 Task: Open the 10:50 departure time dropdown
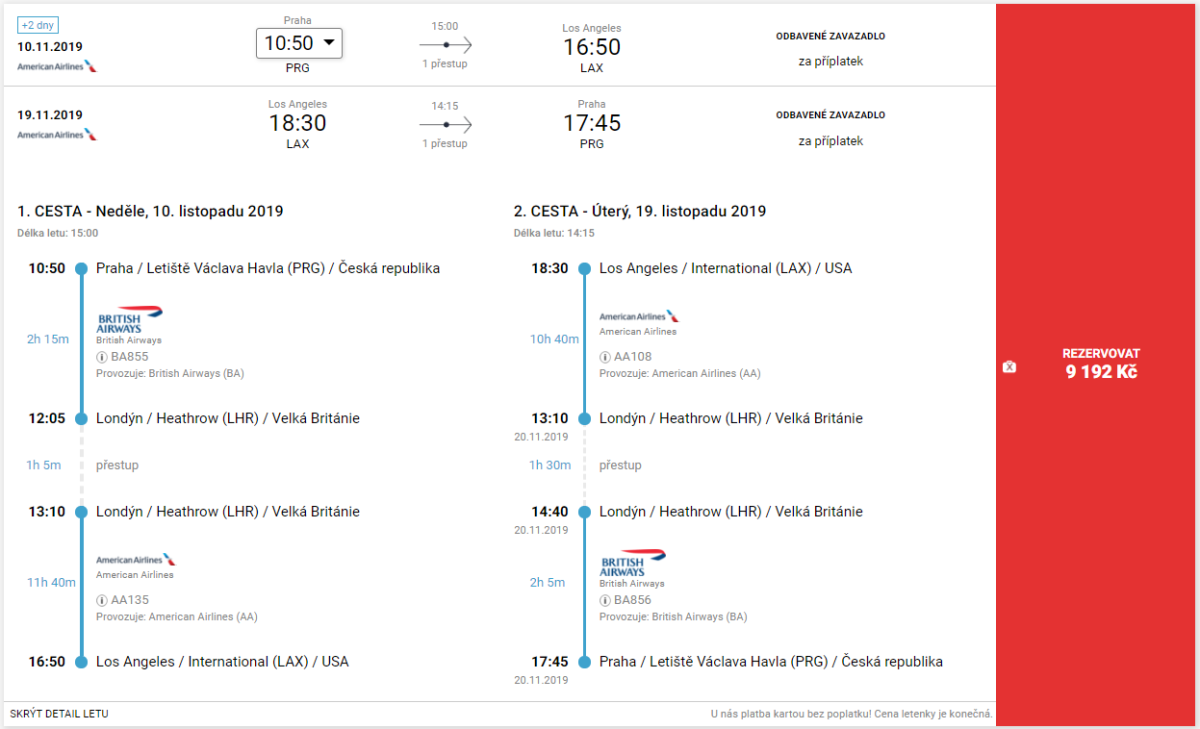(299, 43)
